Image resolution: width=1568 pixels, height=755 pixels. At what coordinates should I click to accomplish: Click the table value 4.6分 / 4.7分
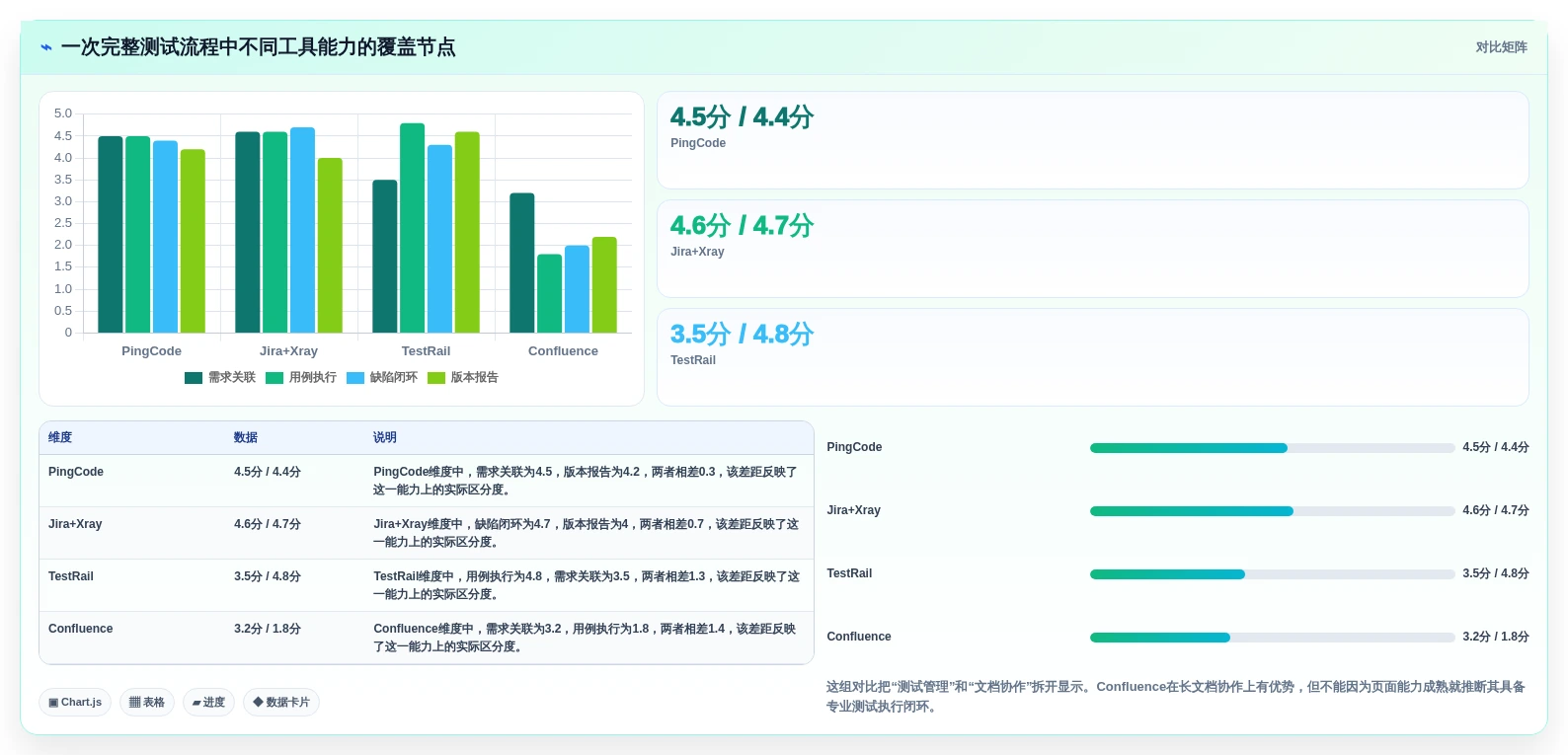click(268, 524)
